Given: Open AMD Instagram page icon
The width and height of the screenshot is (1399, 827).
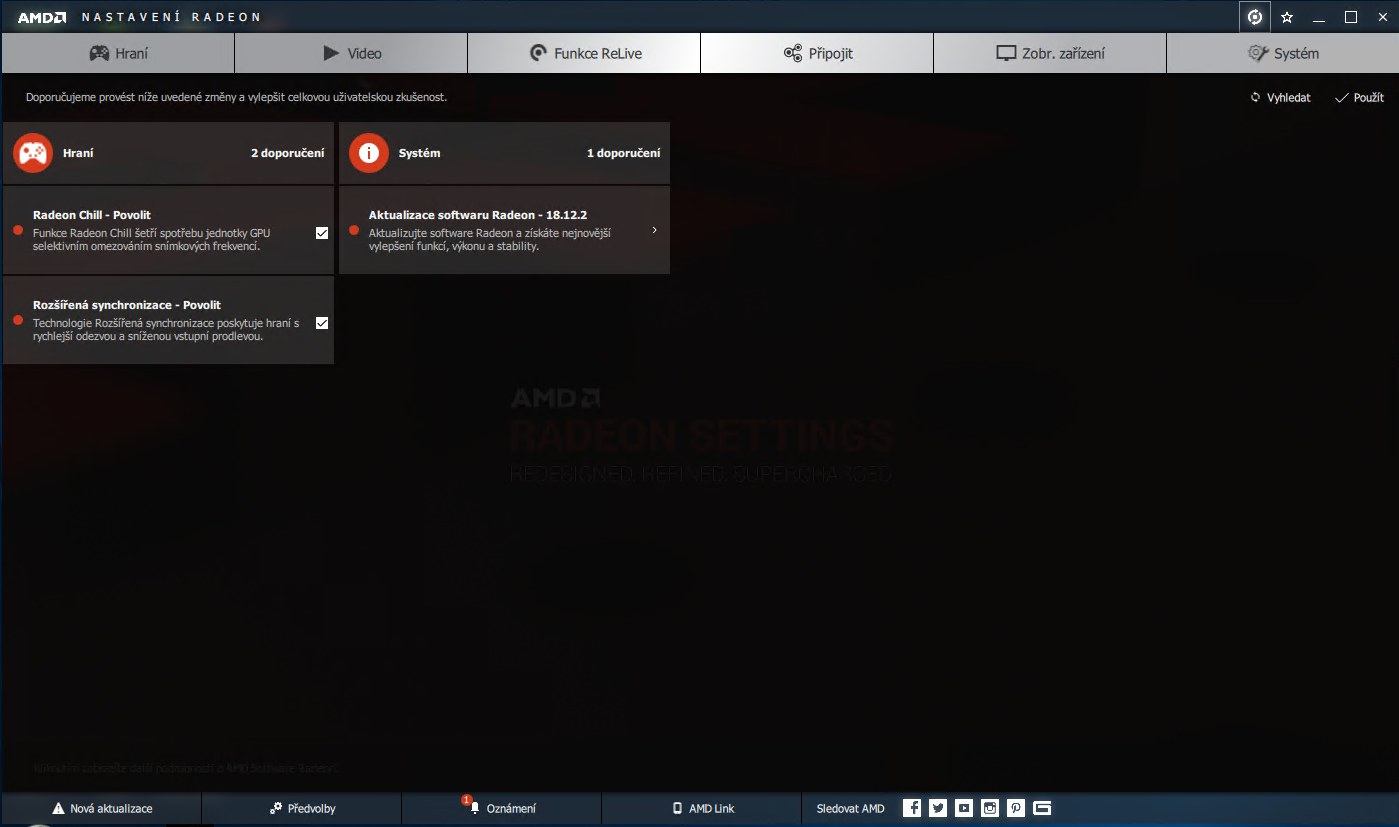Looking at the screenshot, I should pyautogui.click(x=990, y=808).
